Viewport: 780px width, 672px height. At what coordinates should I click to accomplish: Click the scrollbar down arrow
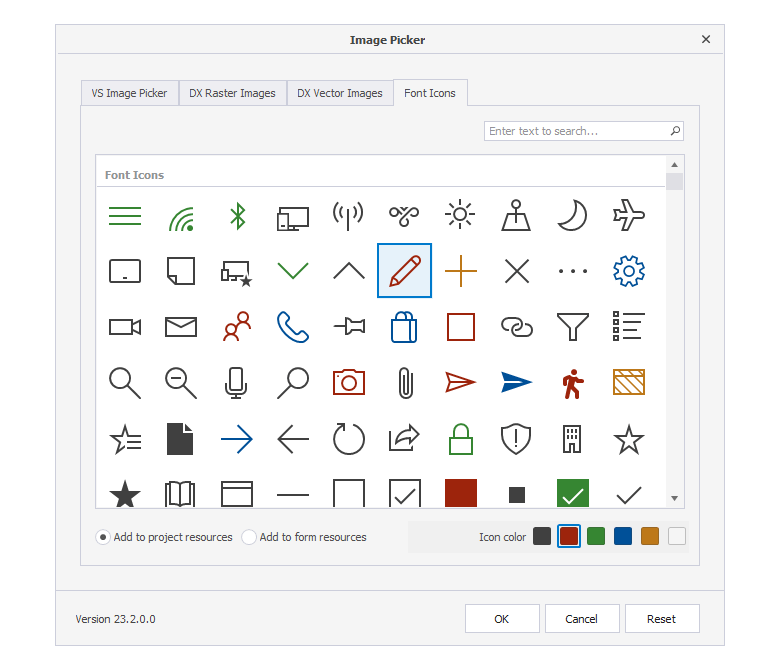click(x=675, y=498)
